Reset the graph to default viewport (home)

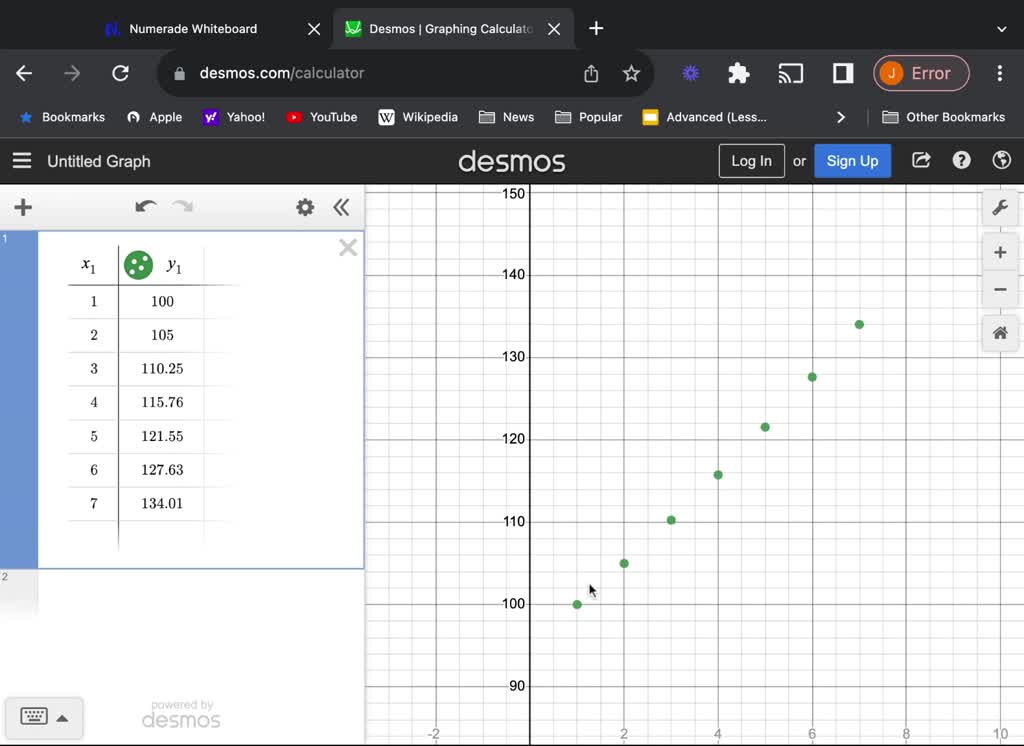1000,333
